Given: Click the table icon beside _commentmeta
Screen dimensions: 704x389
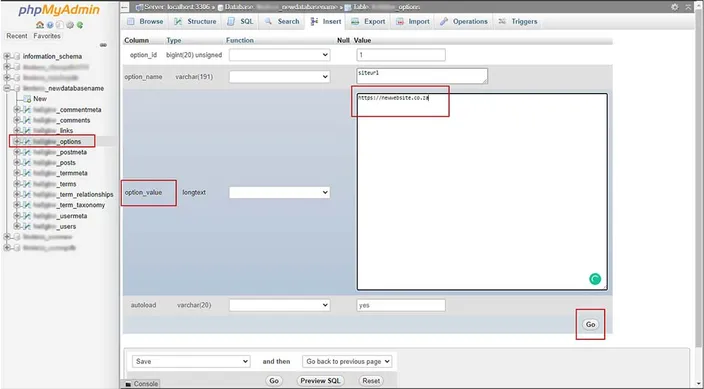Looking at the screenshot, I should [27, 110].
